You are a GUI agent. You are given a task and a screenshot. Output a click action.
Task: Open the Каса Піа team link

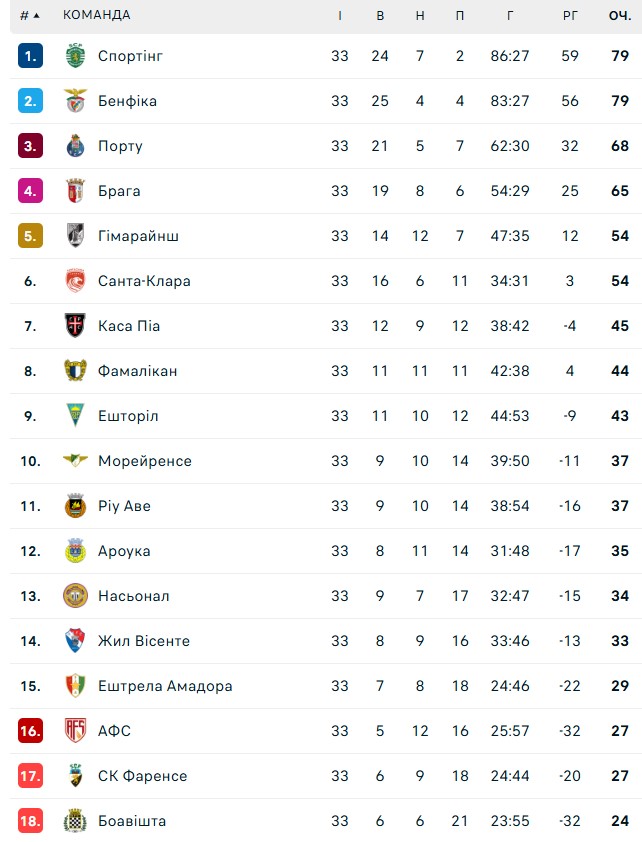(129, 326)
